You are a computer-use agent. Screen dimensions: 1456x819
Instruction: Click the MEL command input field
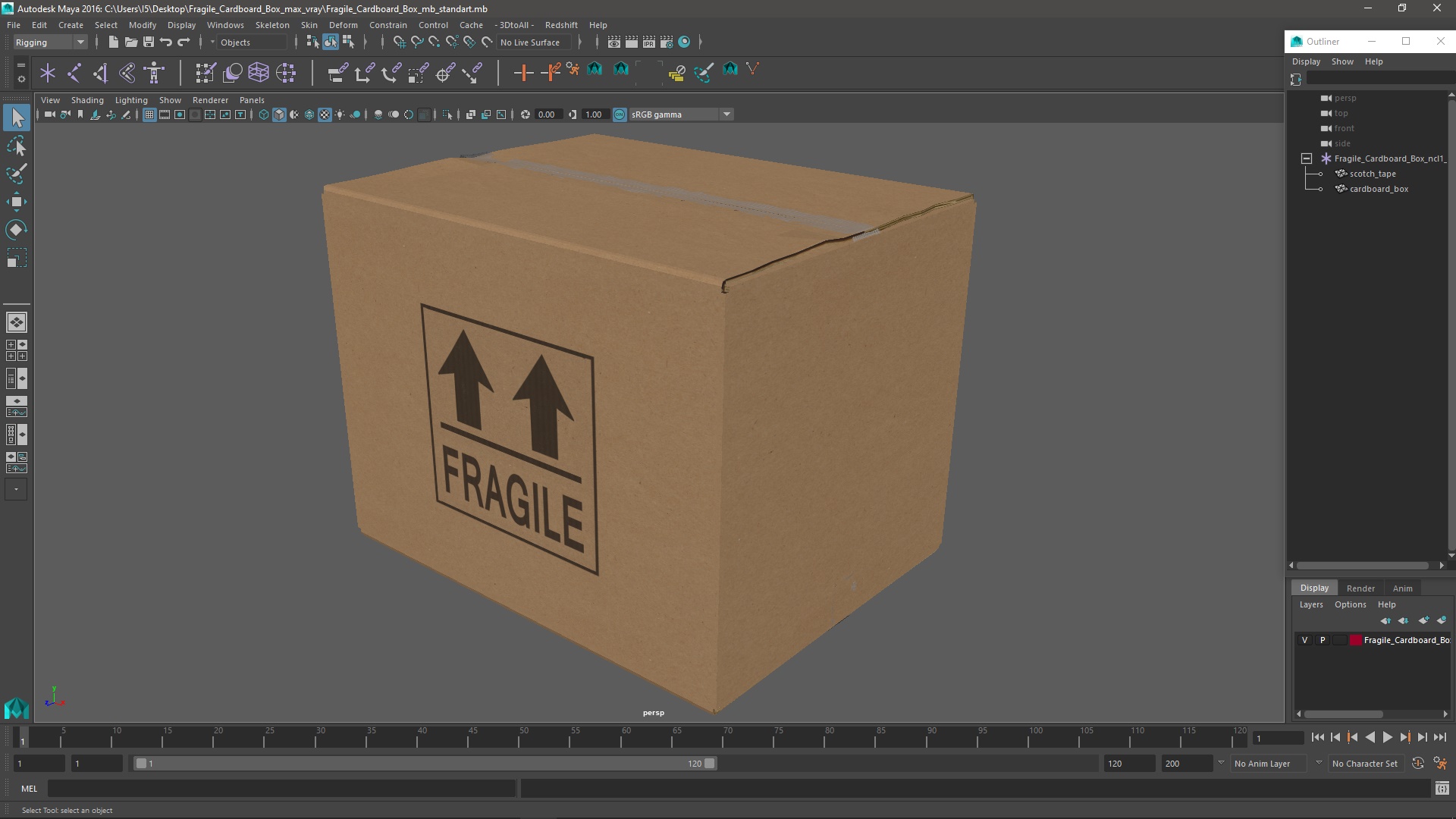(282, 789)
